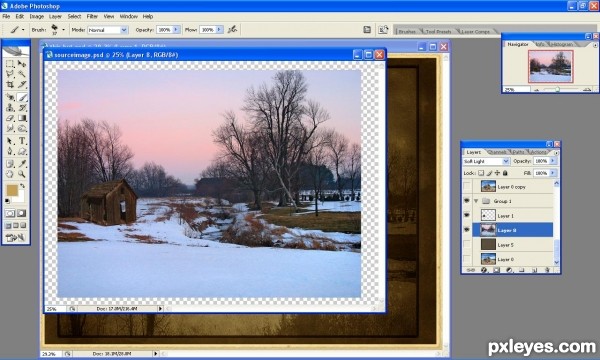Click the foreground color swatch

pyautogui.click(x=12, y=191)
